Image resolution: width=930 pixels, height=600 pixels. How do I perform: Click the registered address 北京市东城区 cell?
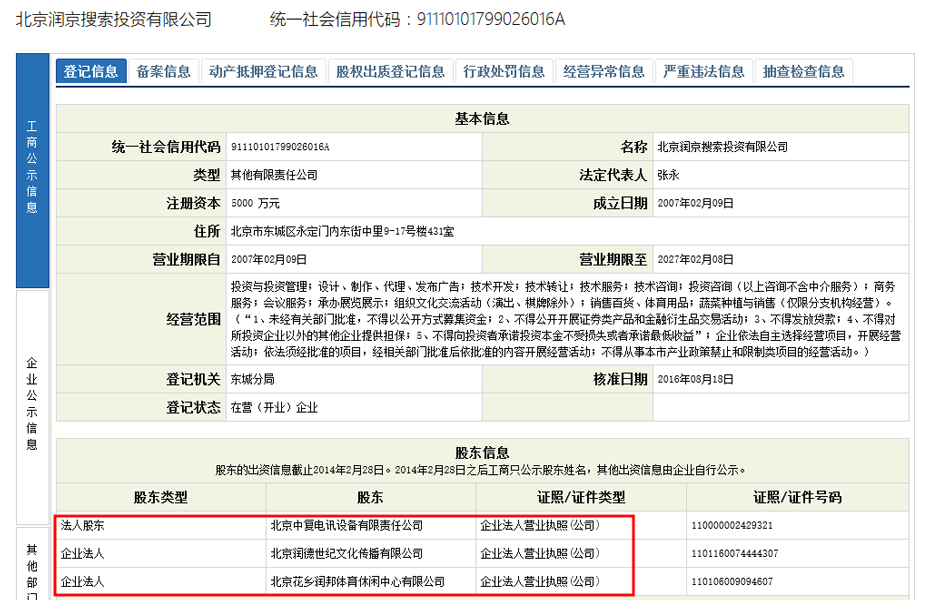(342, 231)
